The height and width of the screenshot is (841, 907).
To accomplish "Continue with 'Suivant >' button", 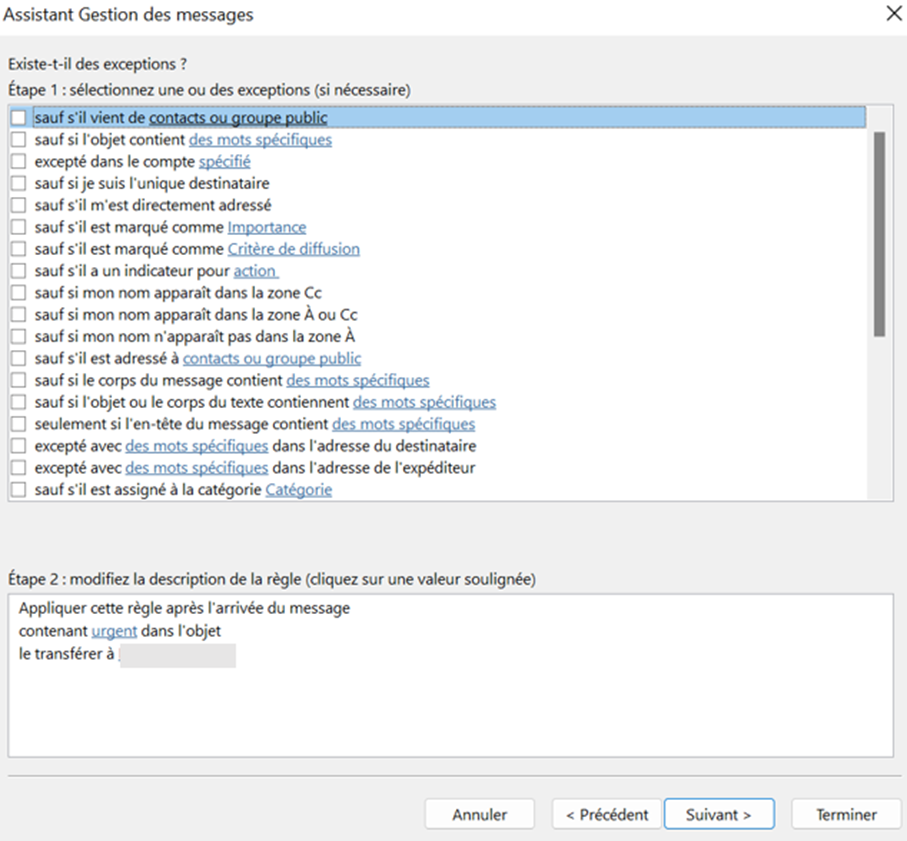I will (x=719, y=814).
